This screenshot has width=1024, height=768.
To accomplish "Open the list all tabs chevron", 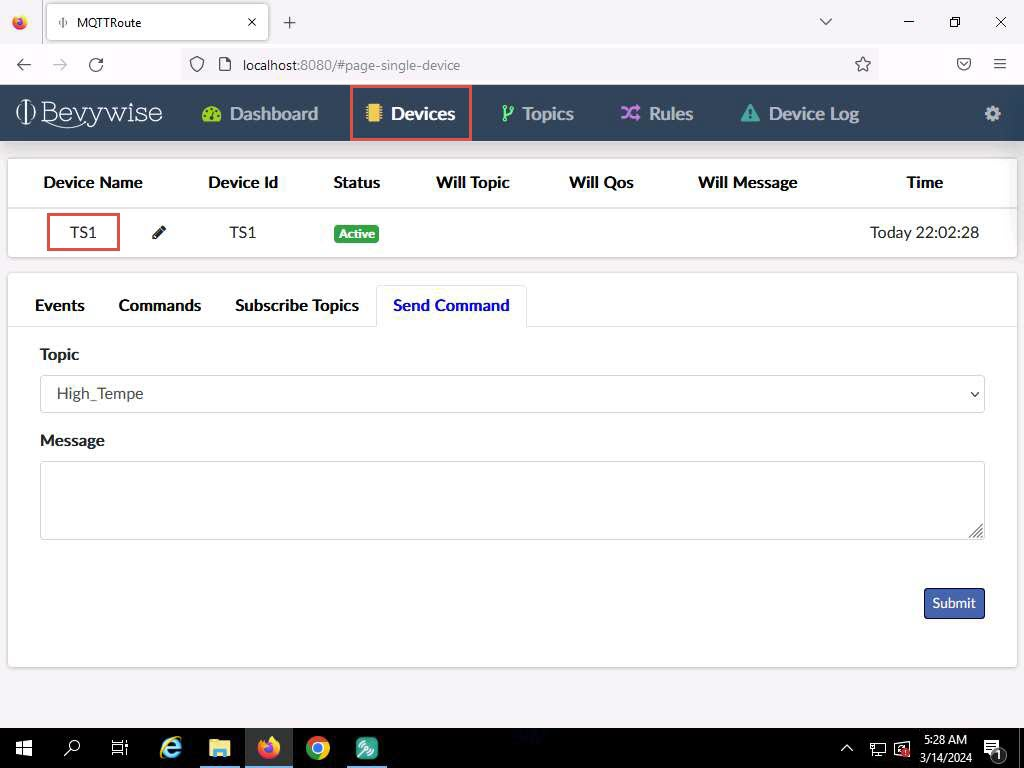I will point(825,22).
